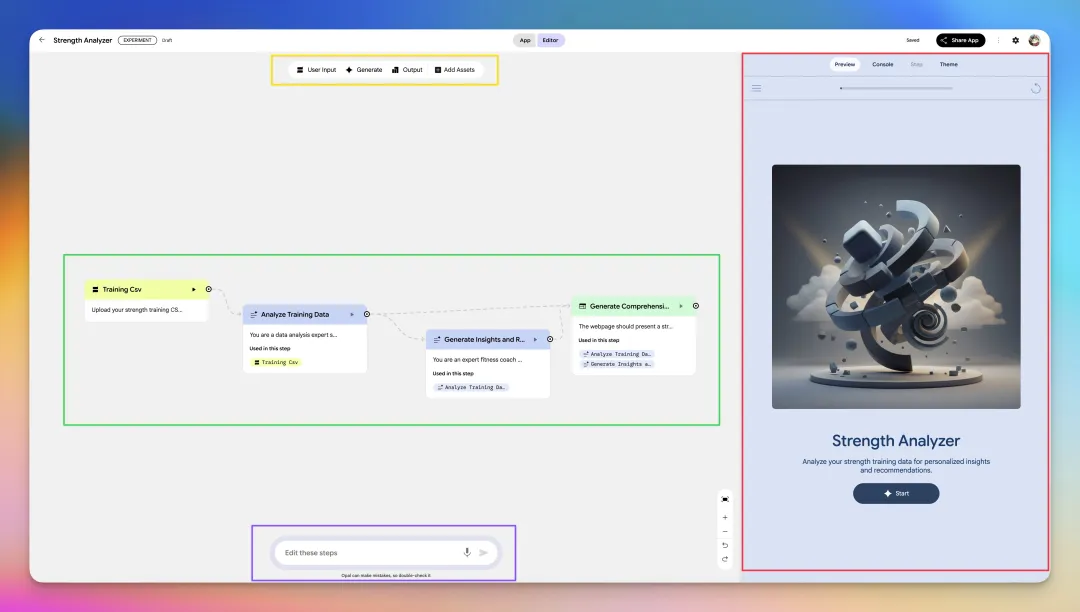1080x612 pixels.
Task: Switch to the Editor view toggle
Action: click(551, 40)
